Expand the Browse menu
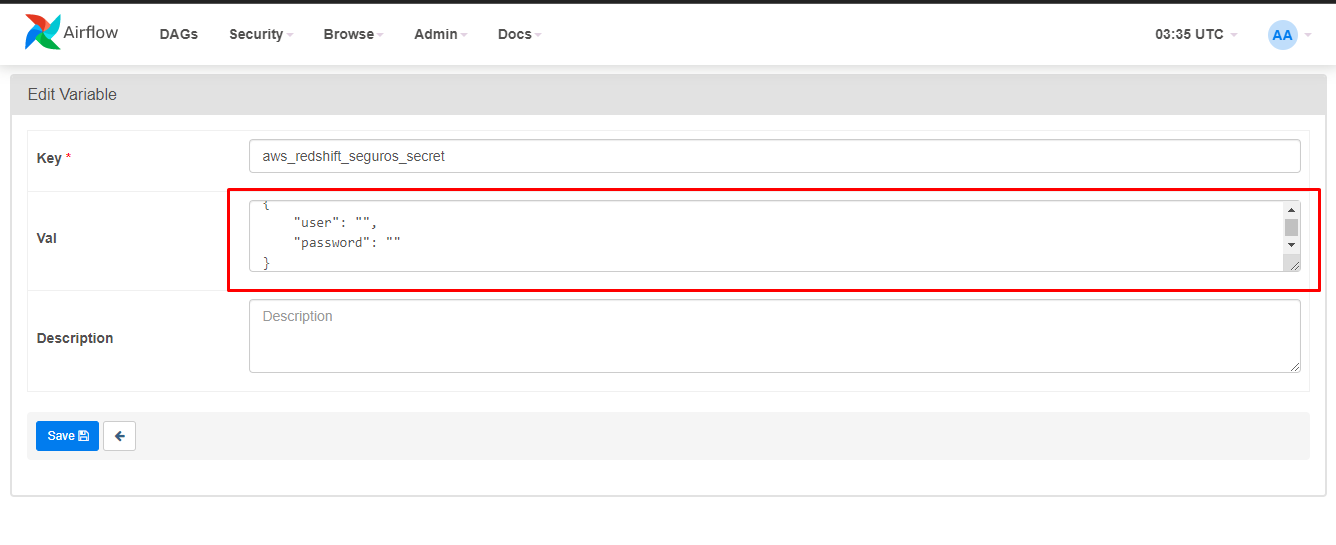The image size is (1336, 545). [353, 34]
